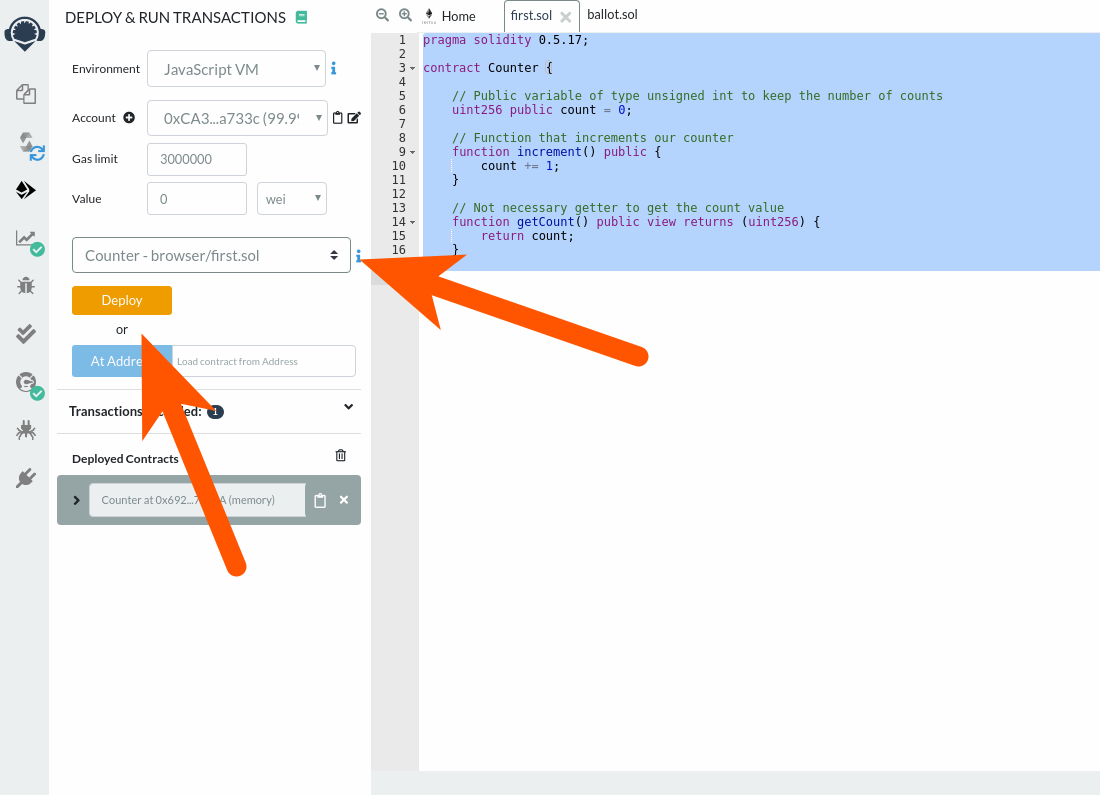Click the Remix logo at top left

[x=25, y=33]
